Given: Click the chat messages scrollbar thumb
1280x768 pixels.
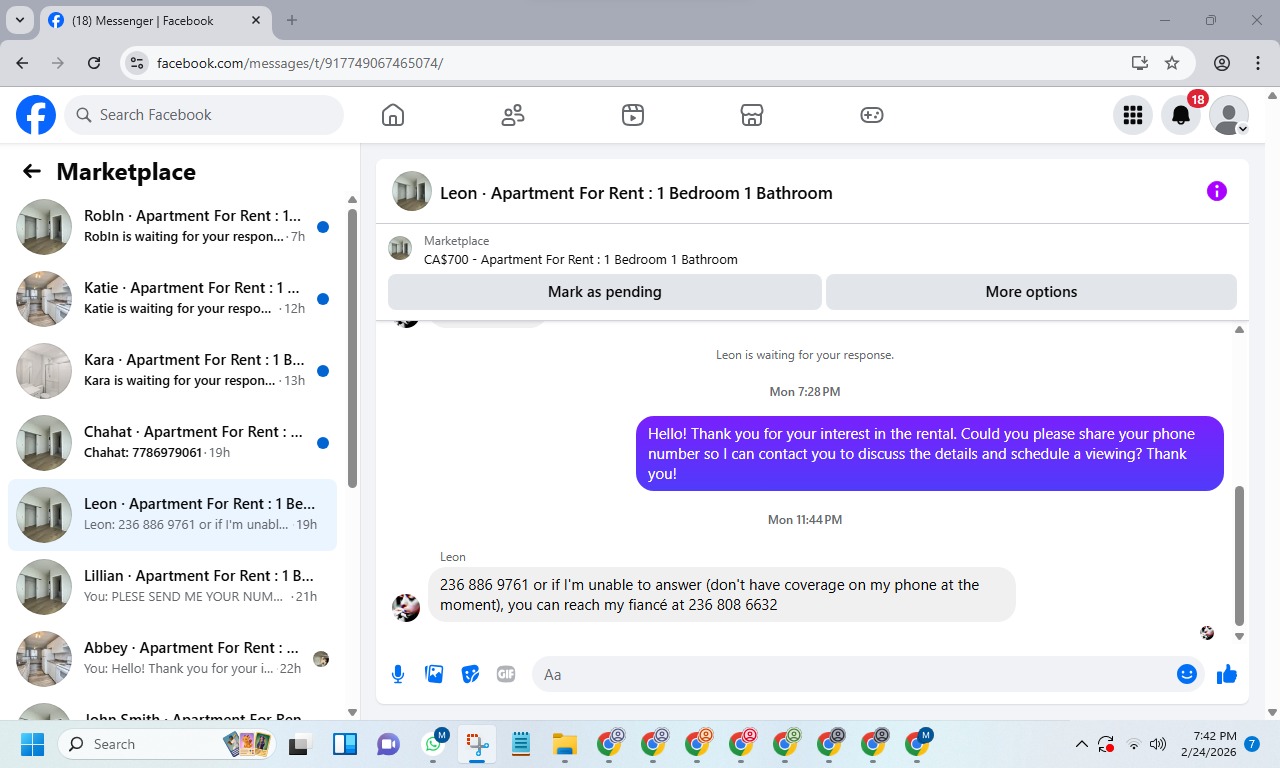Looking at the screenshot, I should click(x=1240, y=555).
